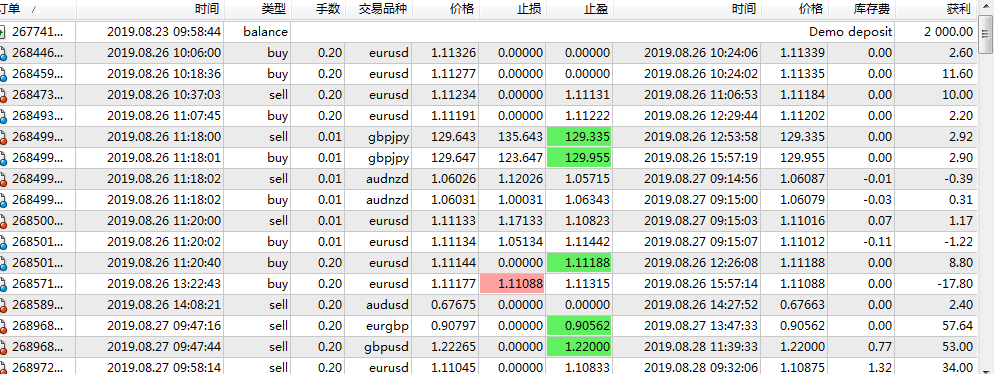The height and width of the screenshot is (374, 994).
Task: Select the open time 2019.08.26 10:06:00
Action: pos(164,53)
